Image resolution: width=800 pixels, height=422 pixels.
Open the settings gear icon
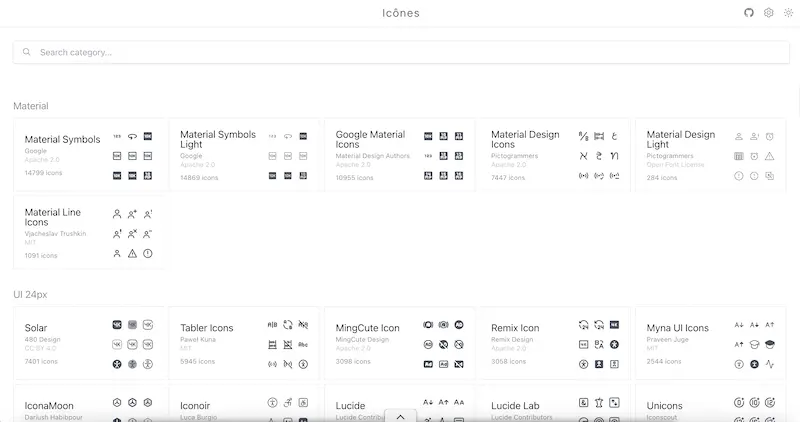(768, 13)
